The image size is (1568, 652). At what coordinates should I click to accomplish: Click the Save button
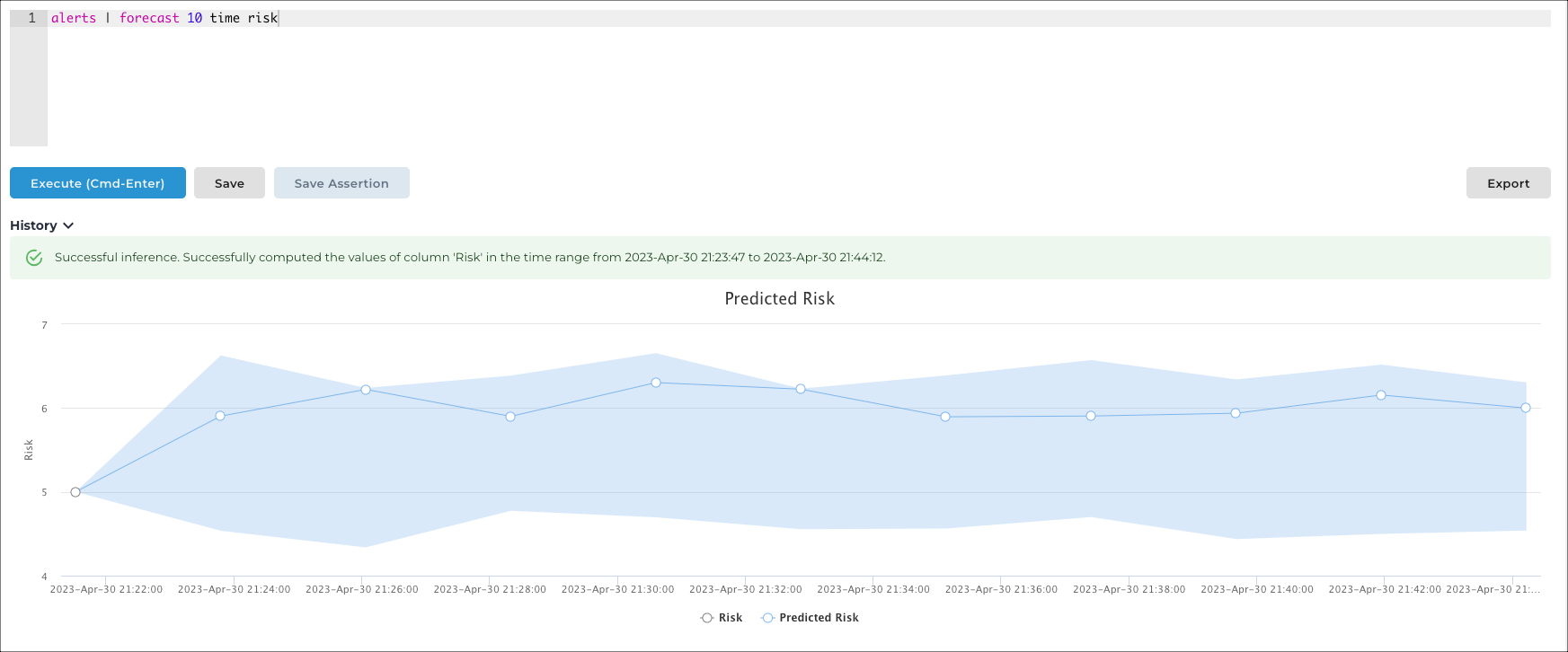[229, 183]
